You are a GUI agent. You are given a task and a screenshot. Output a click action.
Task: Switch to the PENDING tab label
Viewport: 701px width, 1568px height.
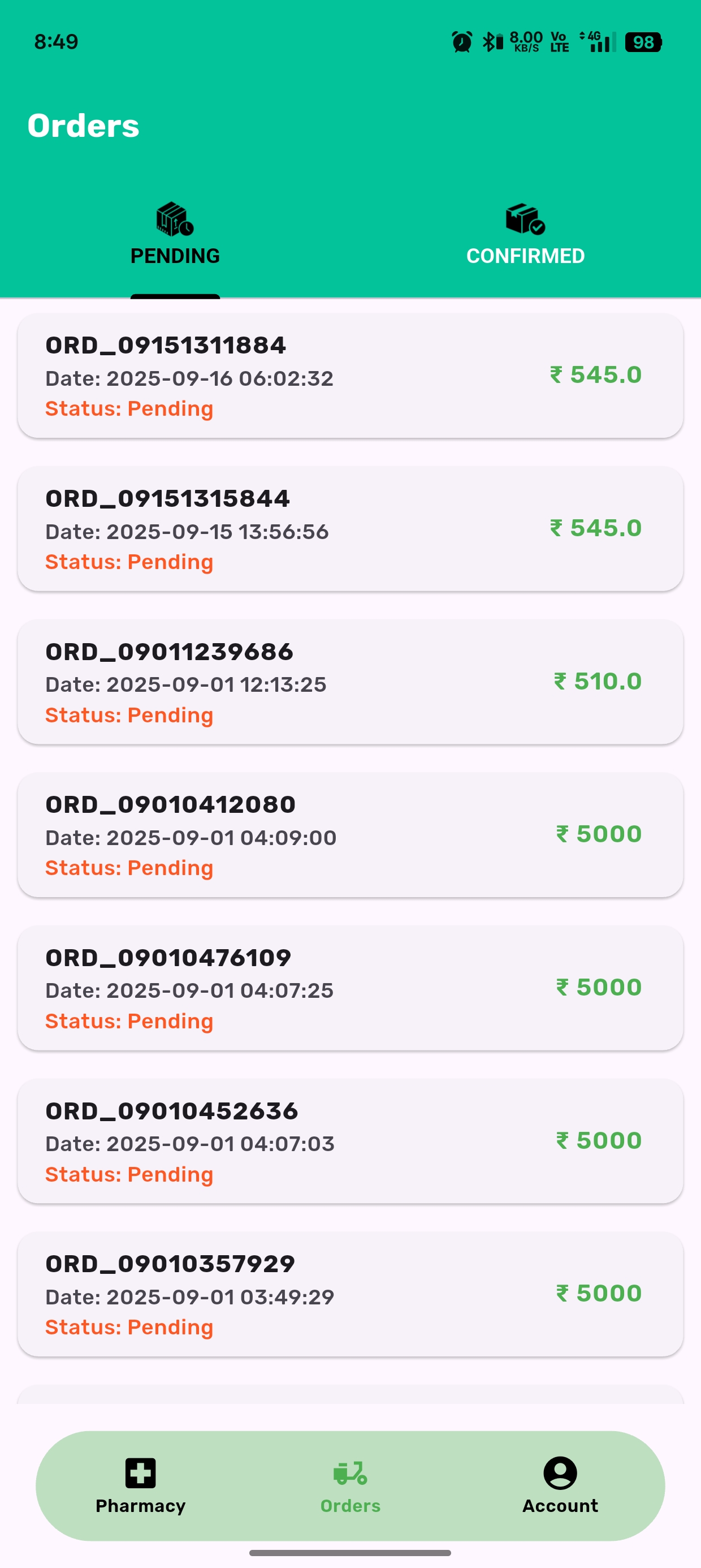pyautogui.click(x=175, y=256)
